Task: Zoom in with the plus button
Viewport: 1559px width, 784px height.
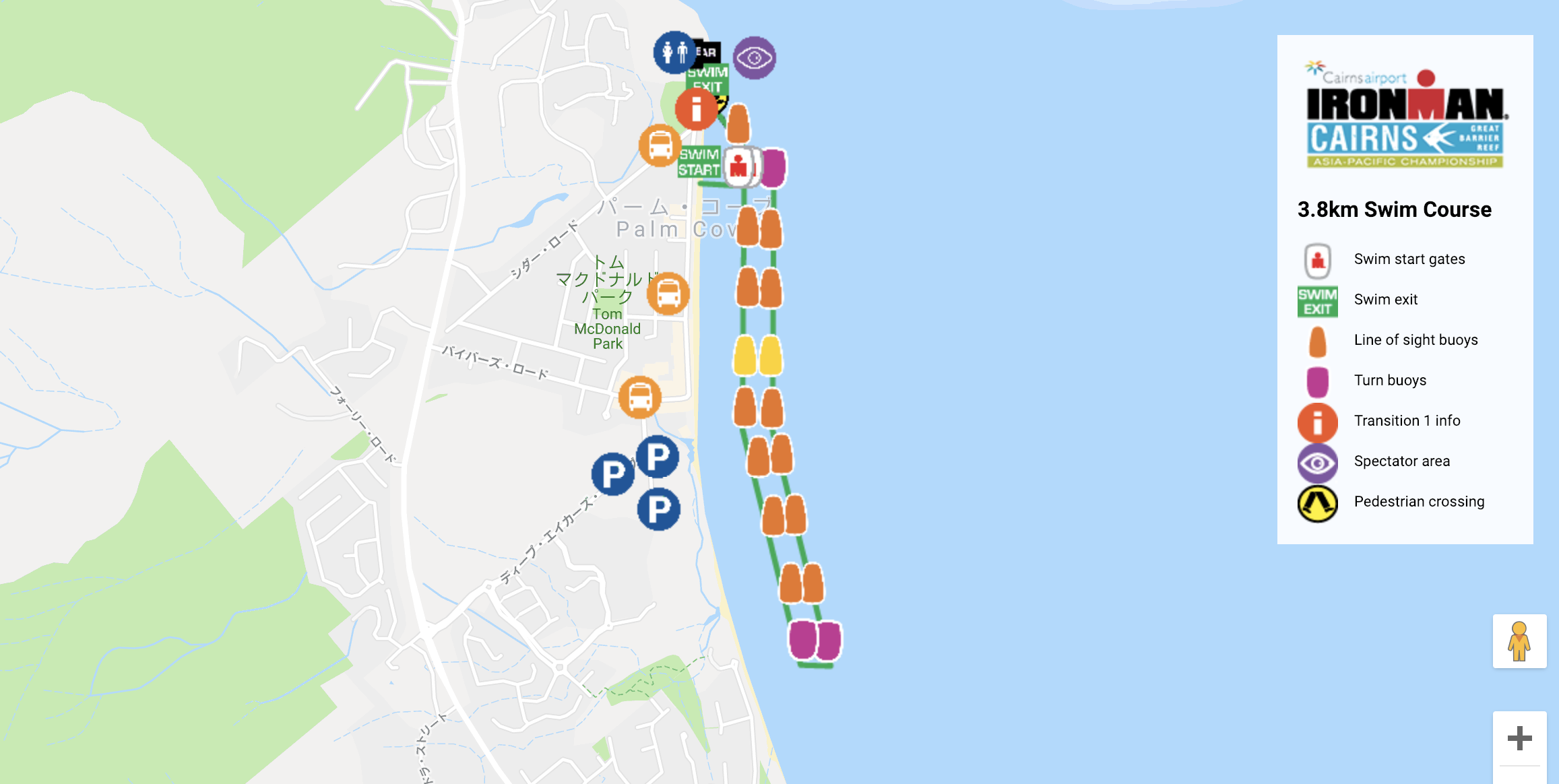Action: (x=1519, y=738)
